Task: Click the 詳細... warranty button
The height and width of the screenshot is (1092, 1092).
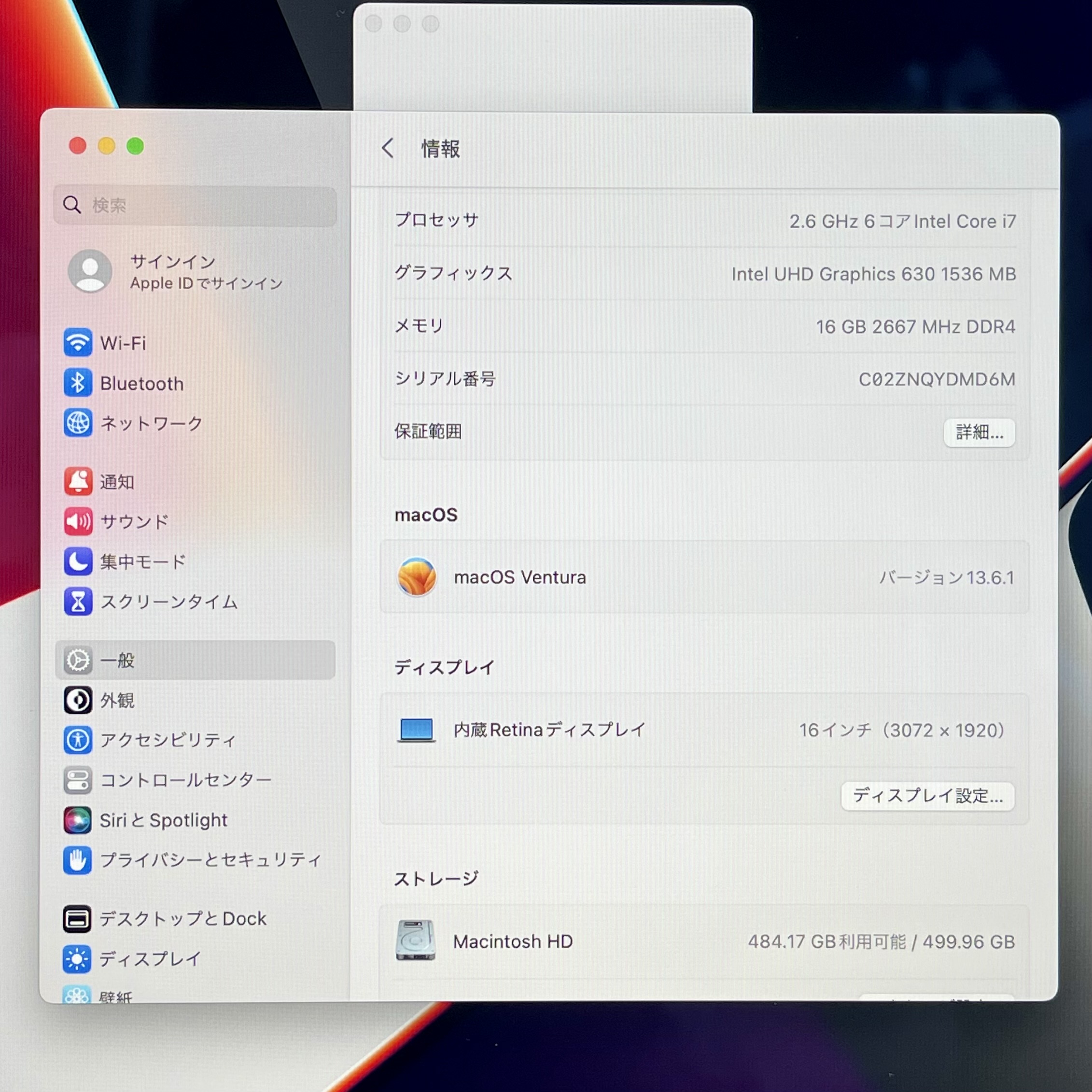Action: (x=979, y=433)
